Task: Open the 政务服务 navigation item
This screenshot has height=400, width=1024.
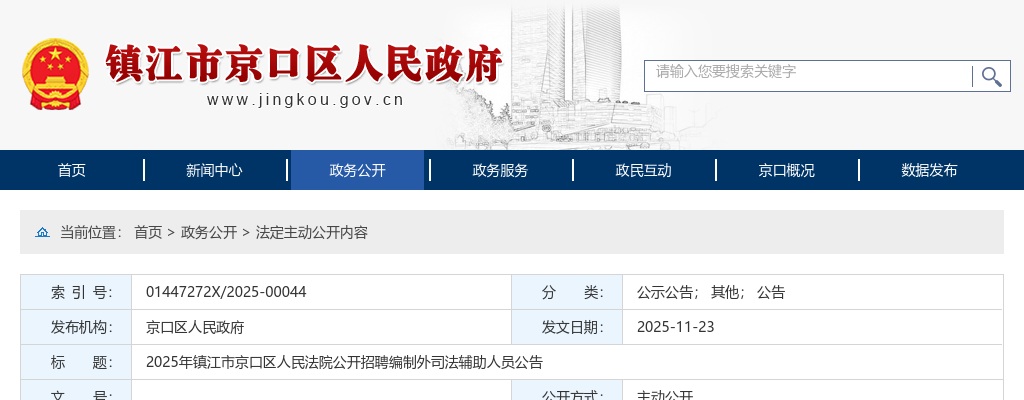Action: click(x=500, y=170)
